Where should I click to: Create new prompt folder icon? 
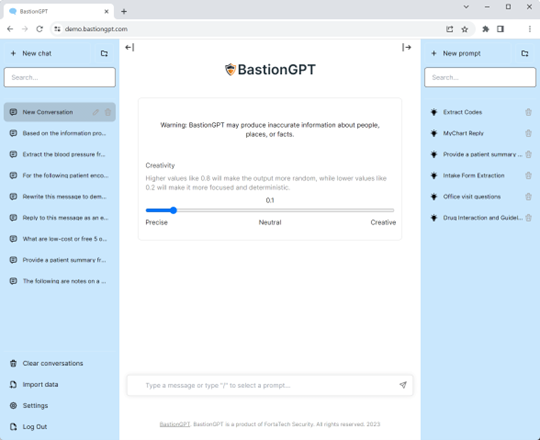pos(525,53)
